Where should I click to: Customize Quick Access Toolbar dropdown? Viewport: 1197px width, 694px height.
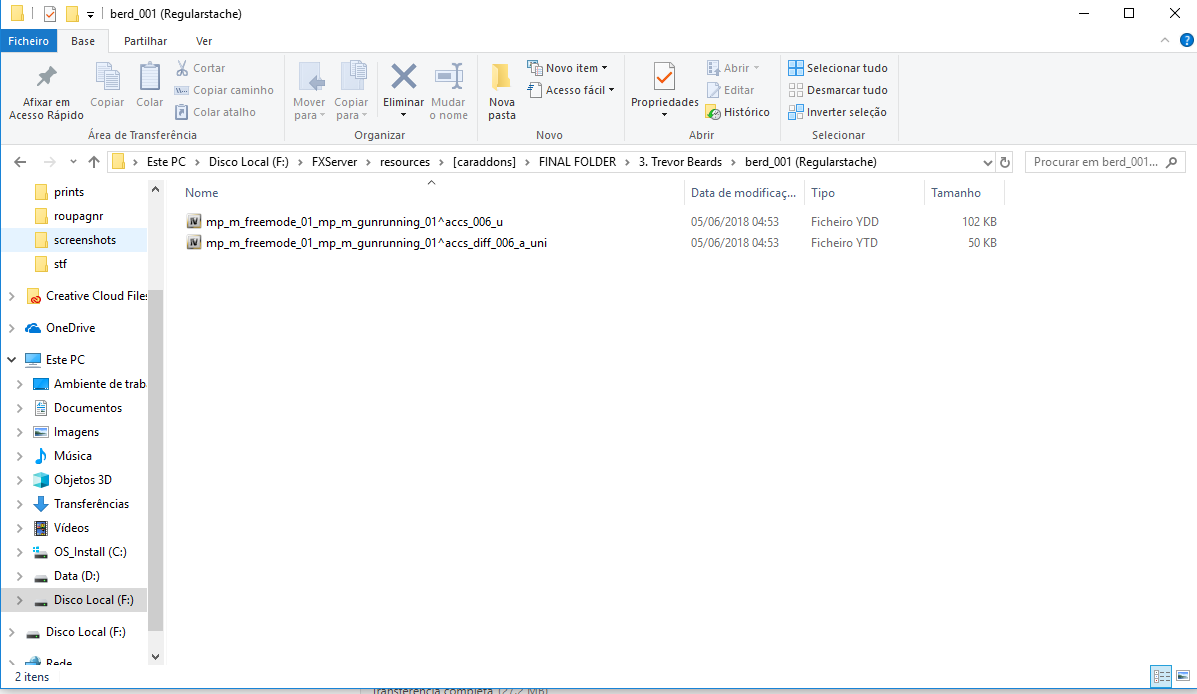click(x=90, y=15)
